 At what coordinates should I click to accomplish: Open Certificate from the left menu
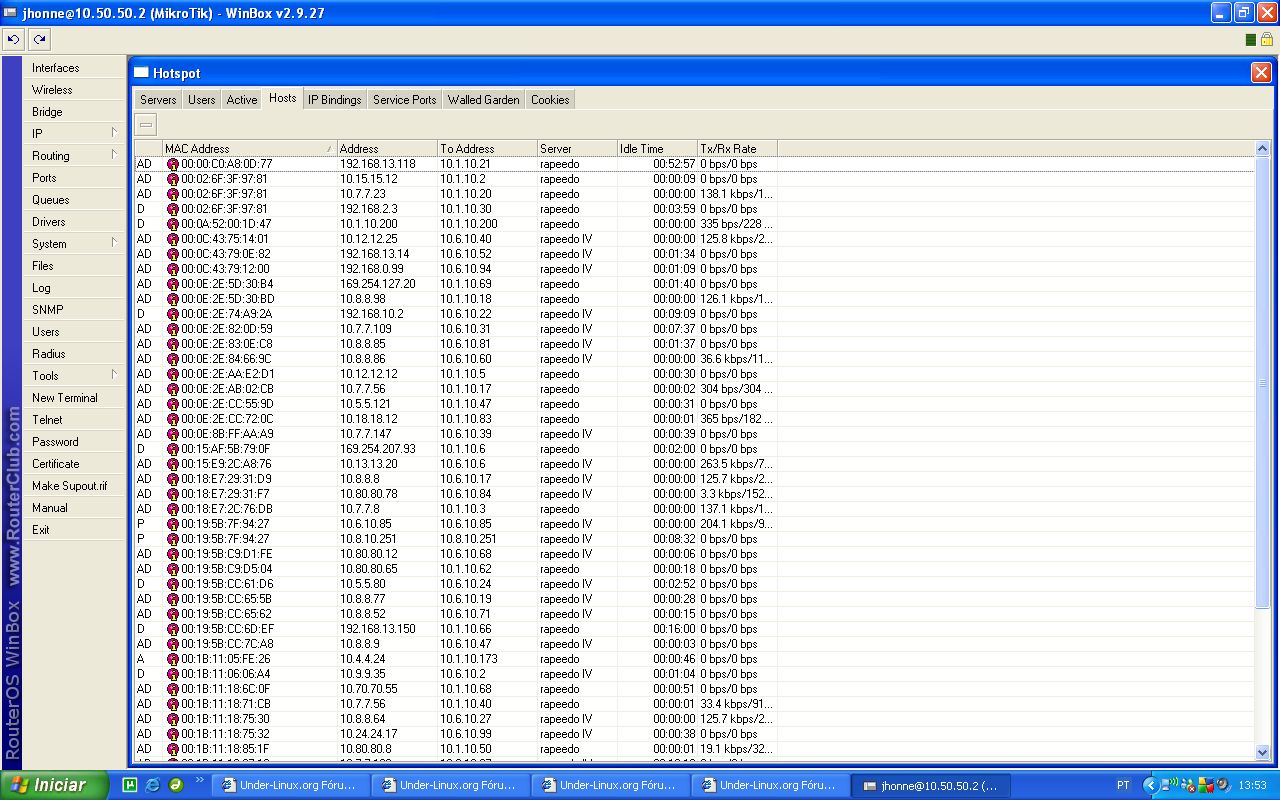(75, 464)
